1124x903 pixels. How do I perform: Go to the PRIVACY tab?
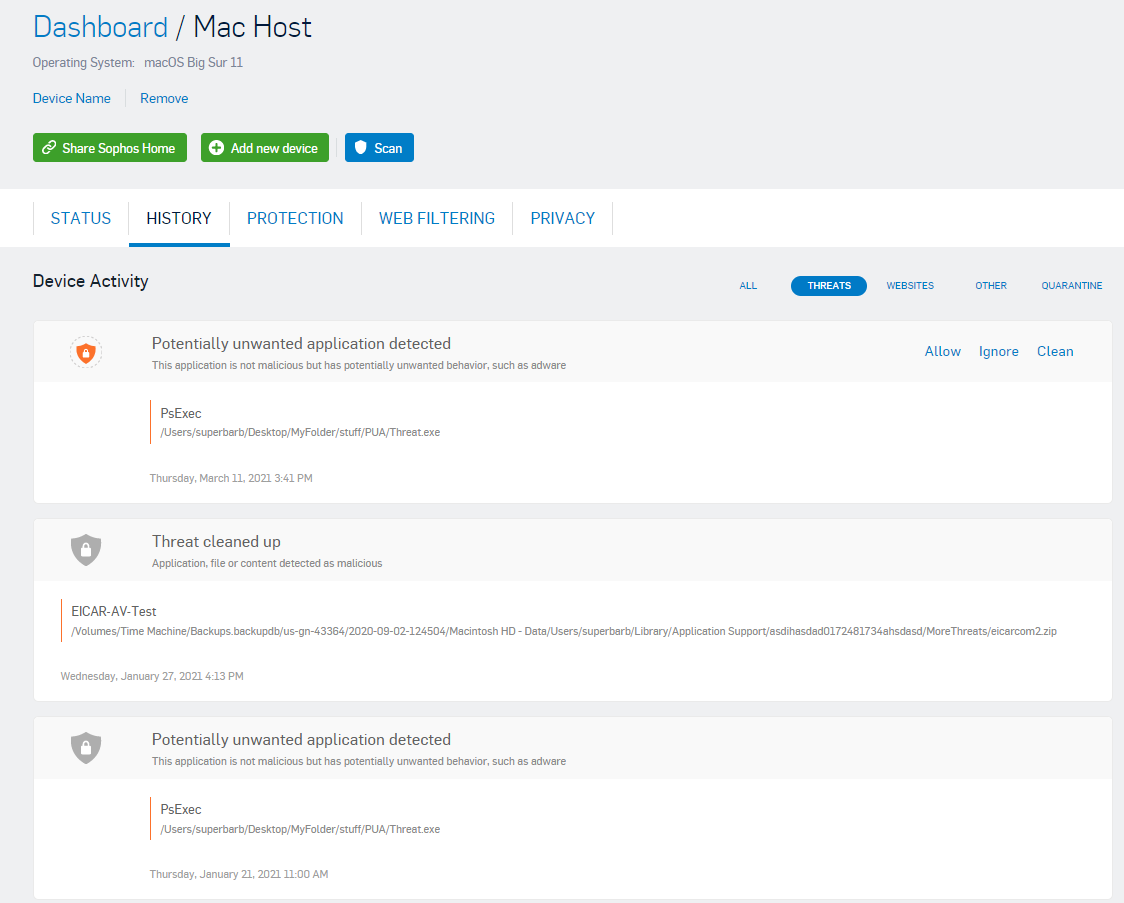[562, 218]
